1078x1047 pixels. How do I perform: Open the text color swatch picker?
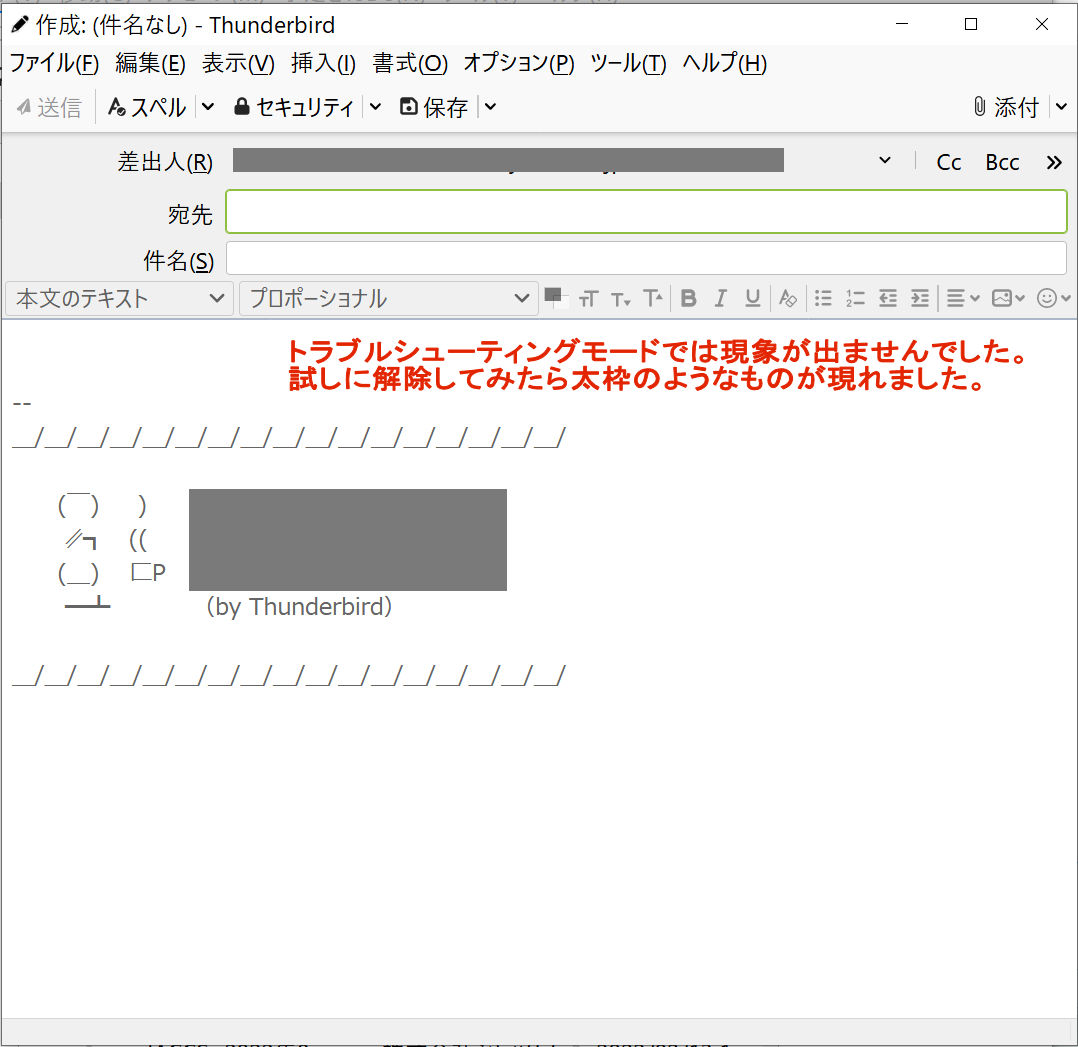tap(553, 296)
